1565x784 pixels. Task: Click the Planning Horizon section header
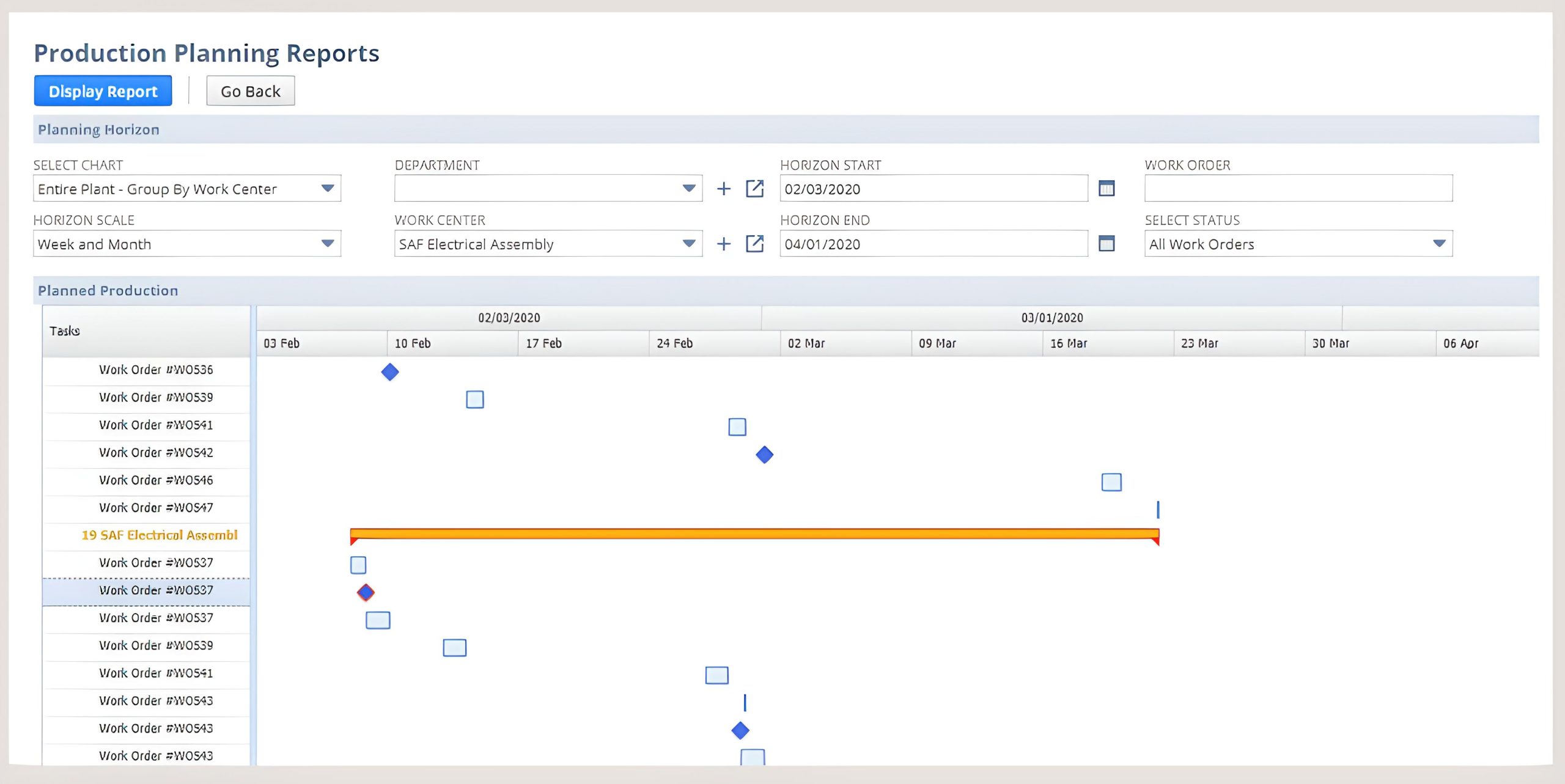[786, 130]
